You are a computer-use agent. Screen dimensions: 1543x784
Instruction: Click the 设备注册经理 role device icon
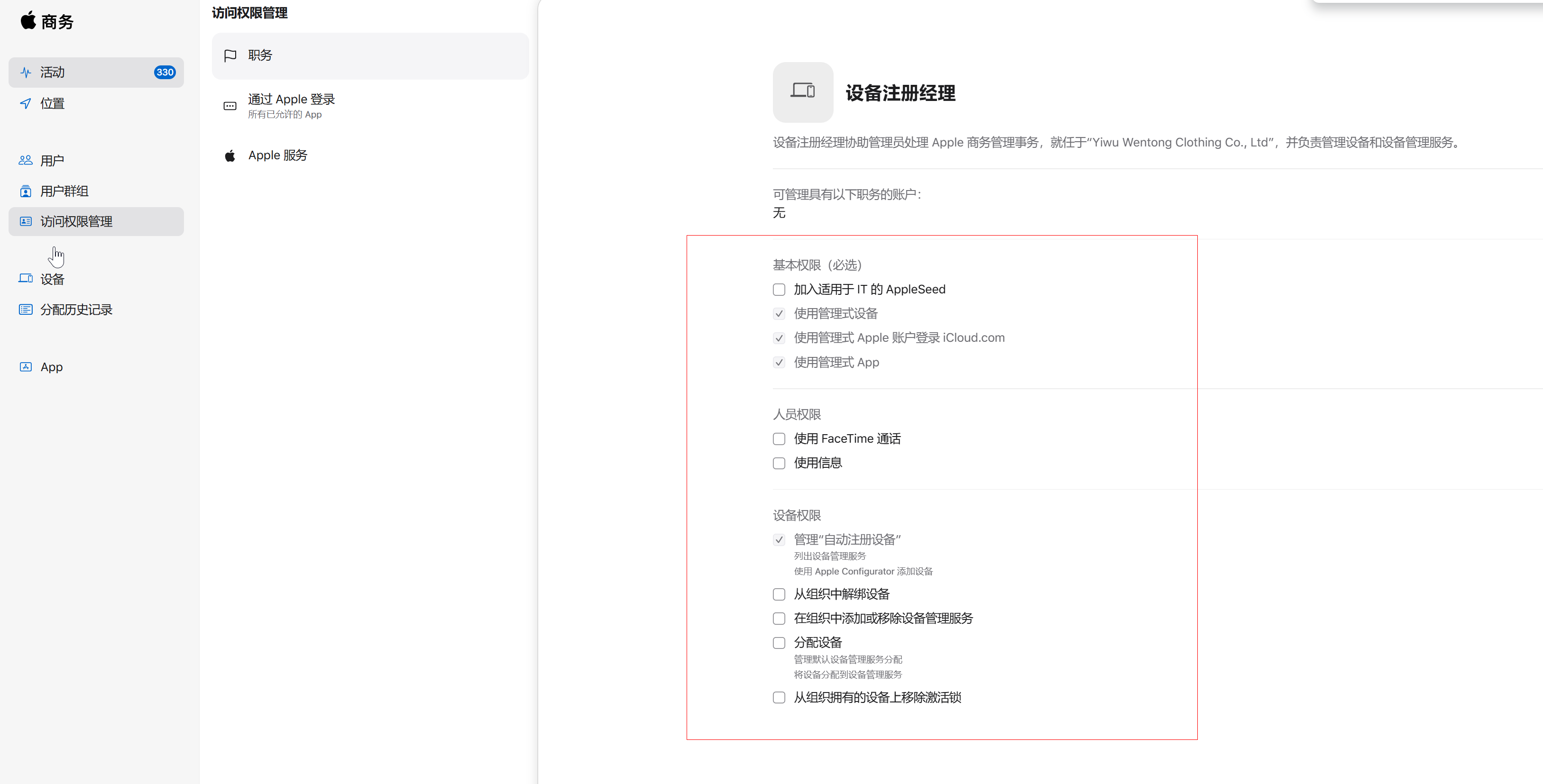[x=803, y=92]
